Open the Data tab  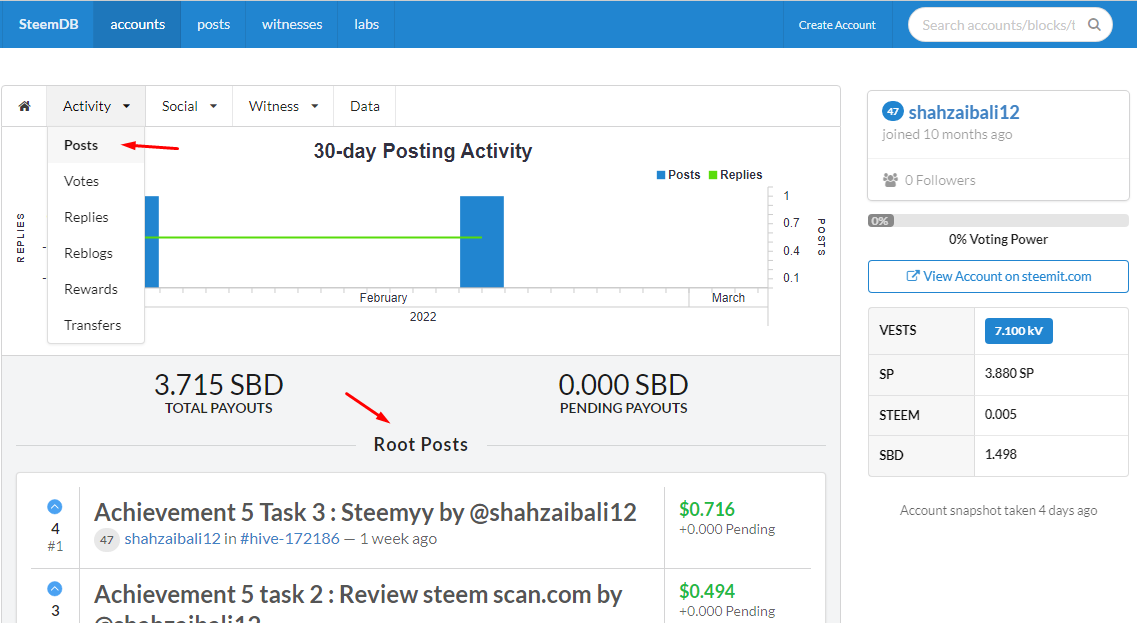(x=365, y=107)
